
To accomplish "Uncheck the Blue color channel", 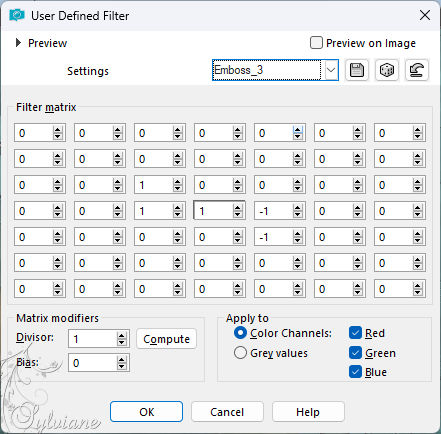I will [355, 372].
